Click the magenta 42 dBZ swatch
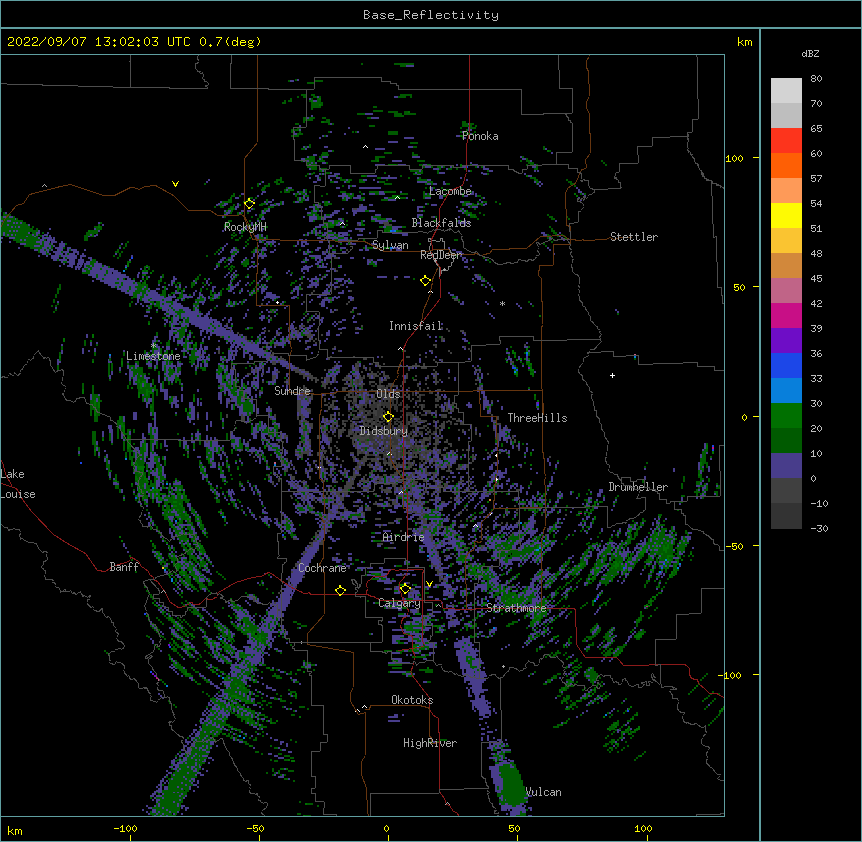The image size is (862, 842). (x=786, y=315)
